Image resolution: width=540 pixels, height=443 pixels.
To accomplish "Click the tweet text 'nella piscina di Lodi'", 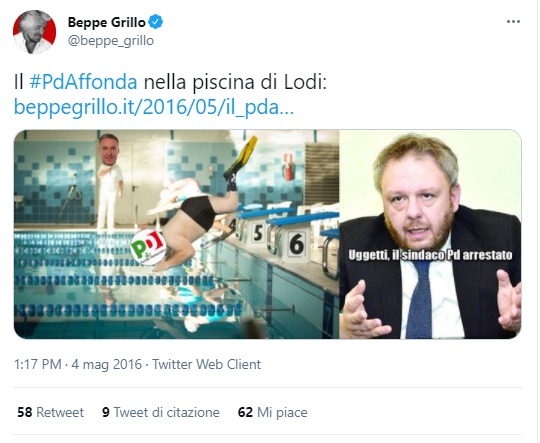I will (235, 82).
